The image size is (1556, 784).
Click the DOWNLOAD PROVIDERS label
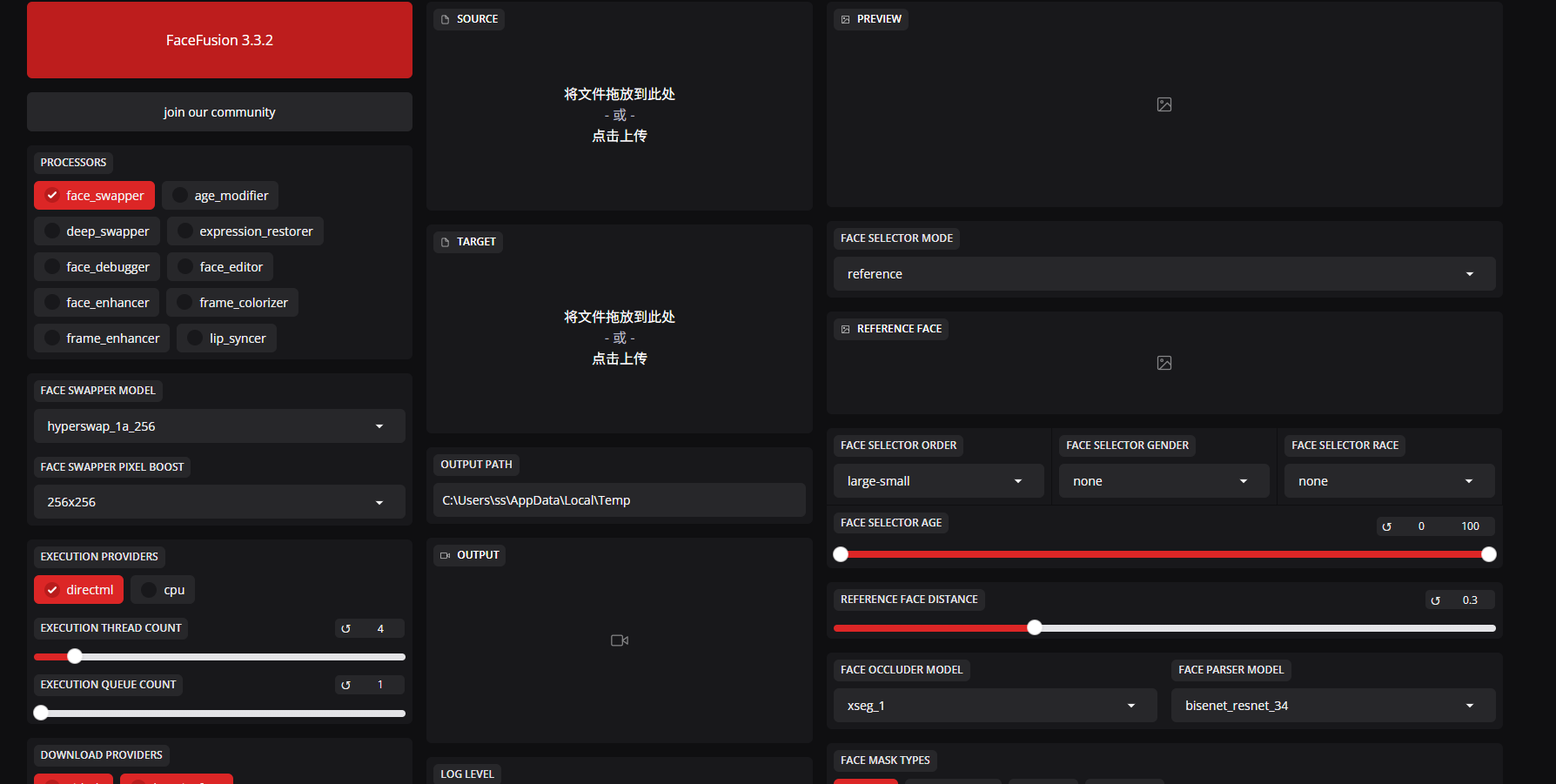pos(102,755)
